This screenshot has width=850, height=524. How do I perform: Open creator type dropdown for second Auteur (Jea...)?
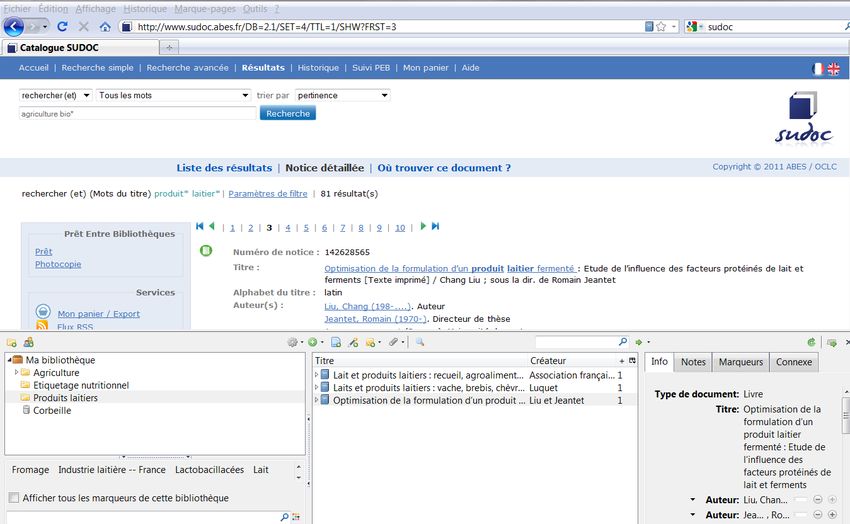point(693,514)
